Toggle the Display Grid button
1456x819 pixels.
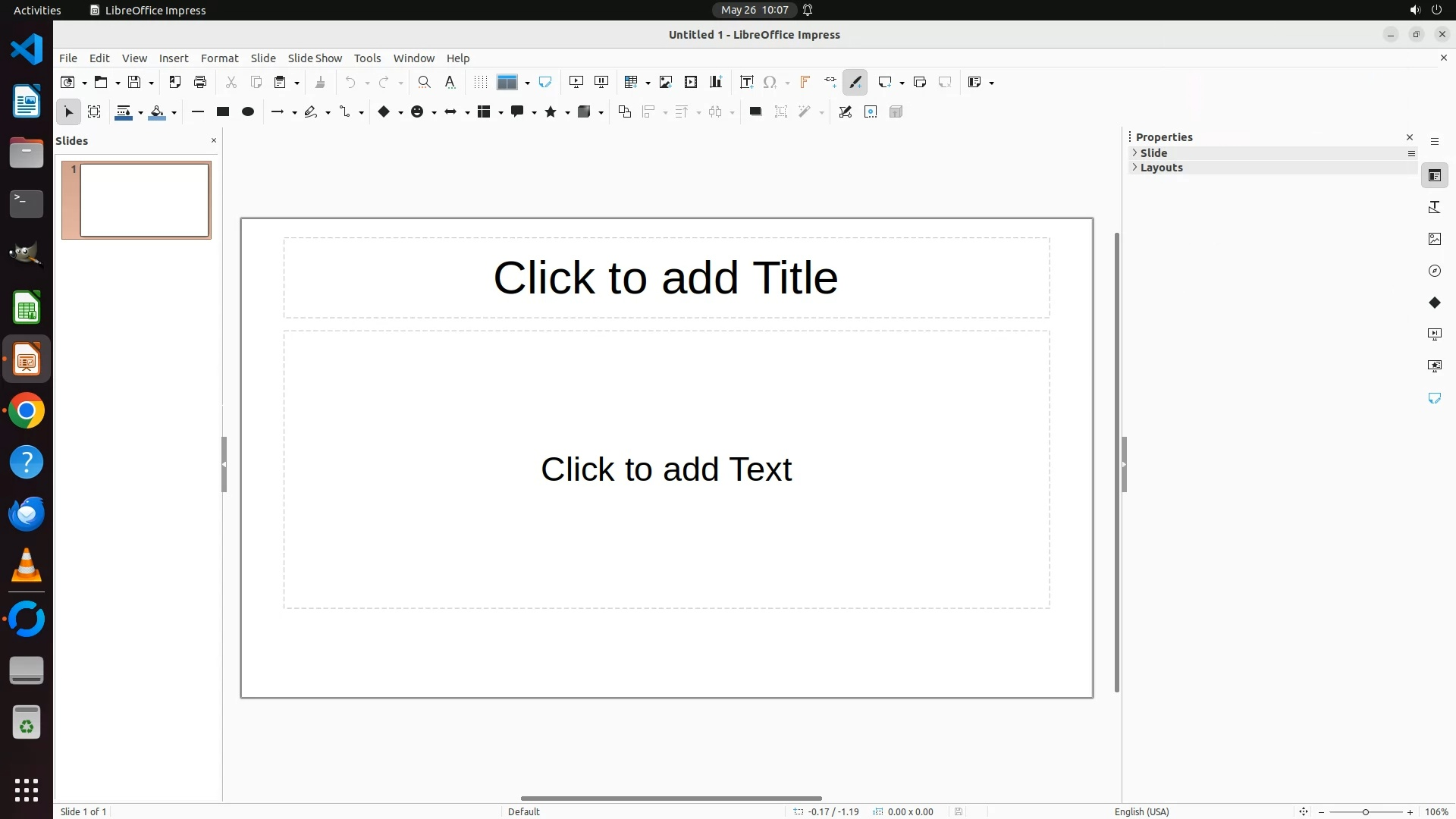[x=480, y=82]
